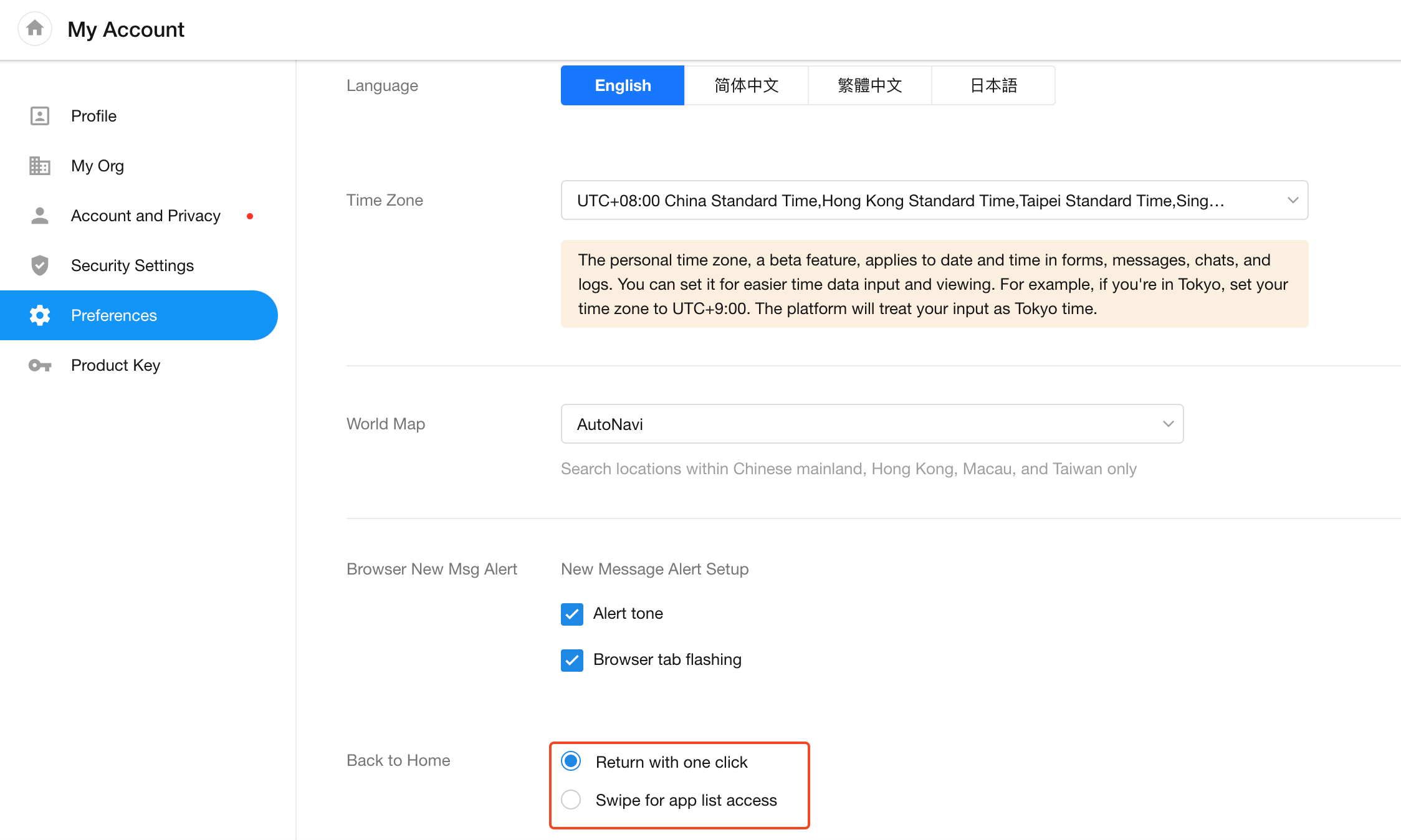This screenshot has height=840, width=1401.
Task: Open the Time Zone dropdown
Action: tap(934, 200)
